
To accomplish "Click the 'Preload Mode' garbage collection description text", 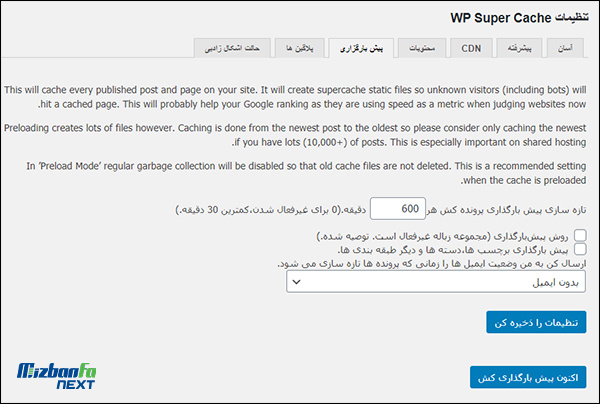I will (x=300, y=174).
